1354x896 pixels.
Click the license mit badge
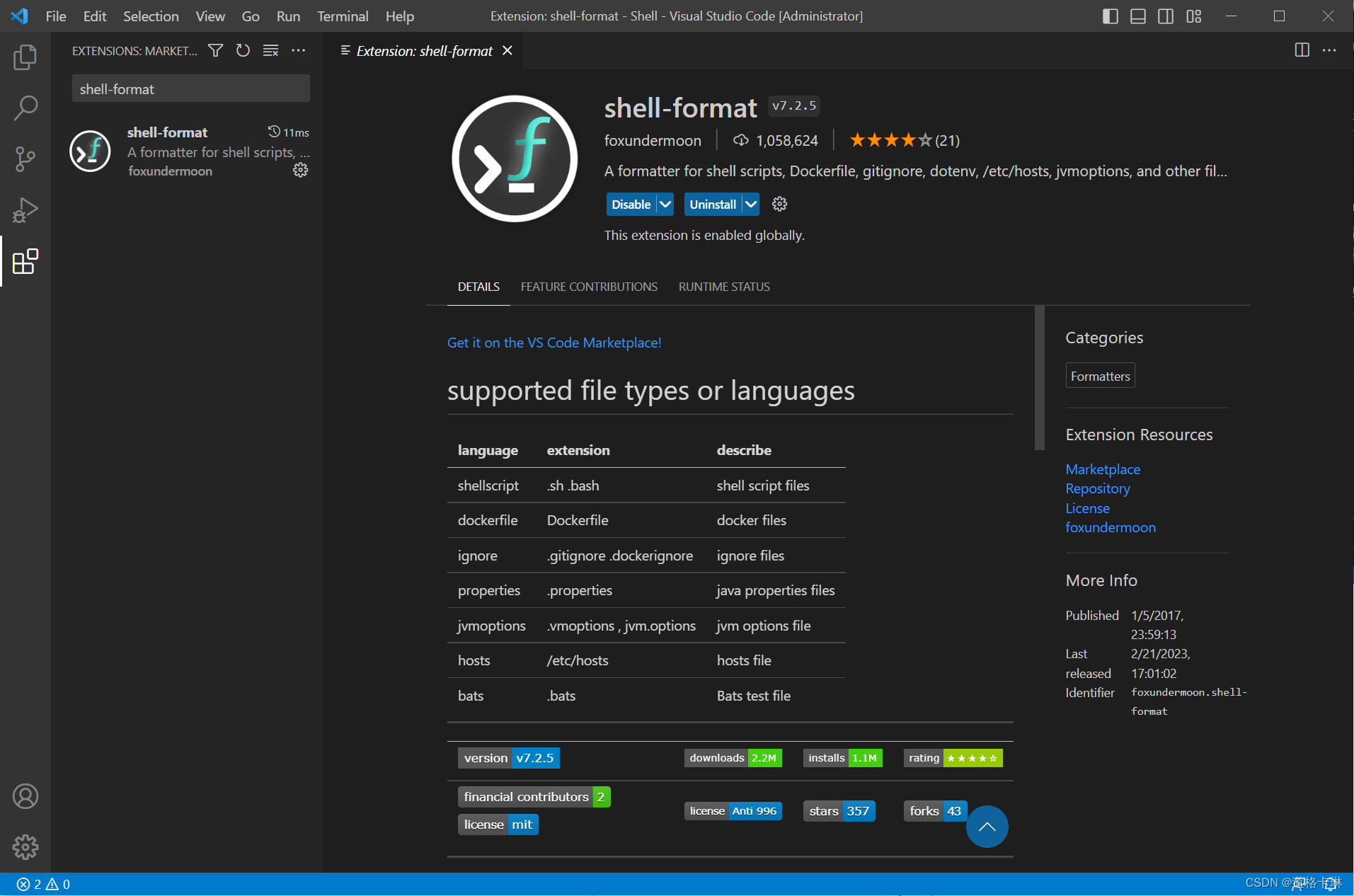coord(498,825)
